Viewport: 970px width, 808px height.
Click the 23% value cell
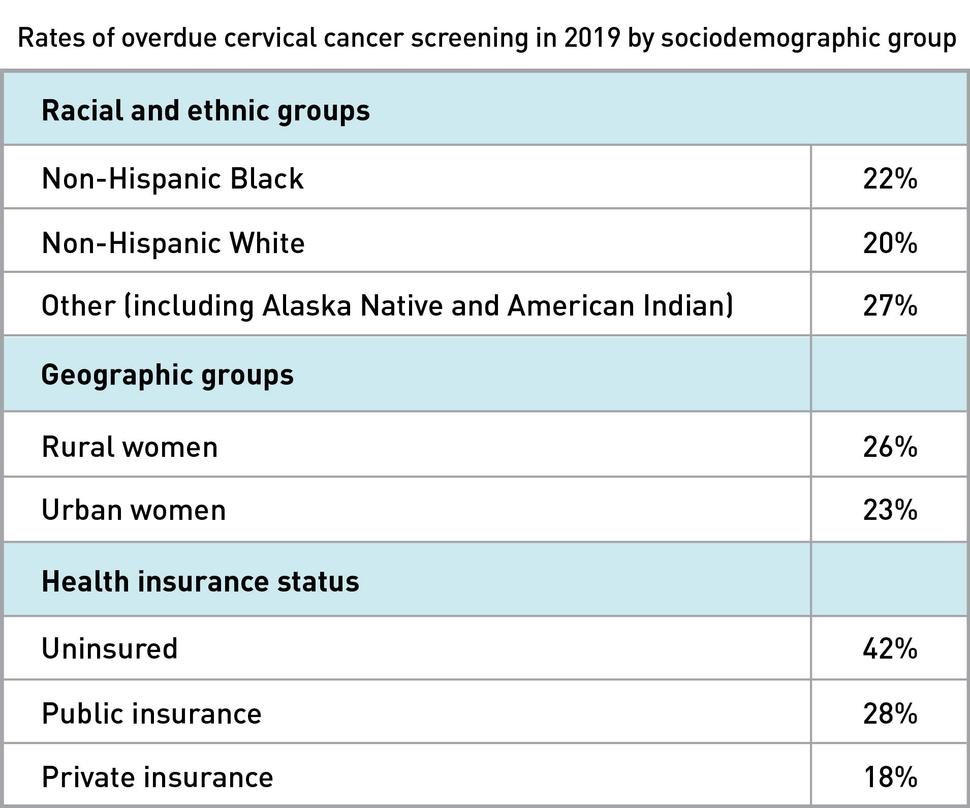(x=889, y=510)
